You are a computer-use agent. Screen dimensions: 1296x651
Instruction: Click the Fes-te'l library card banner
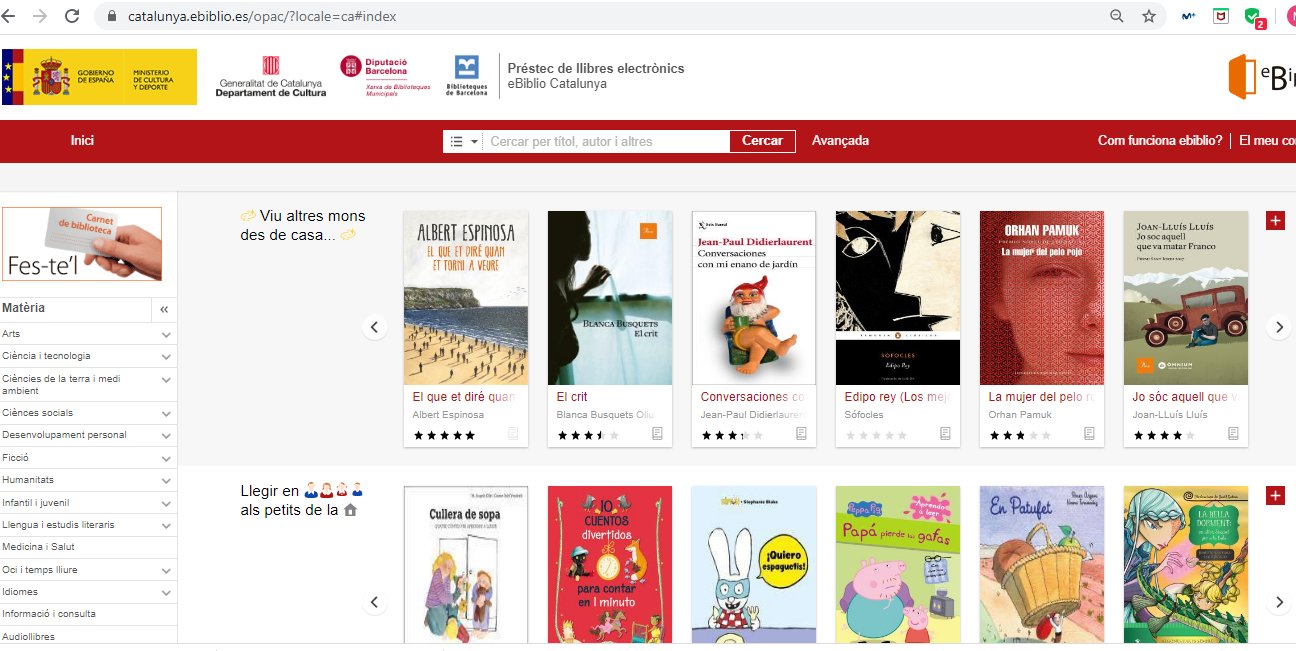pyautogui.click(x=82, y=244)
